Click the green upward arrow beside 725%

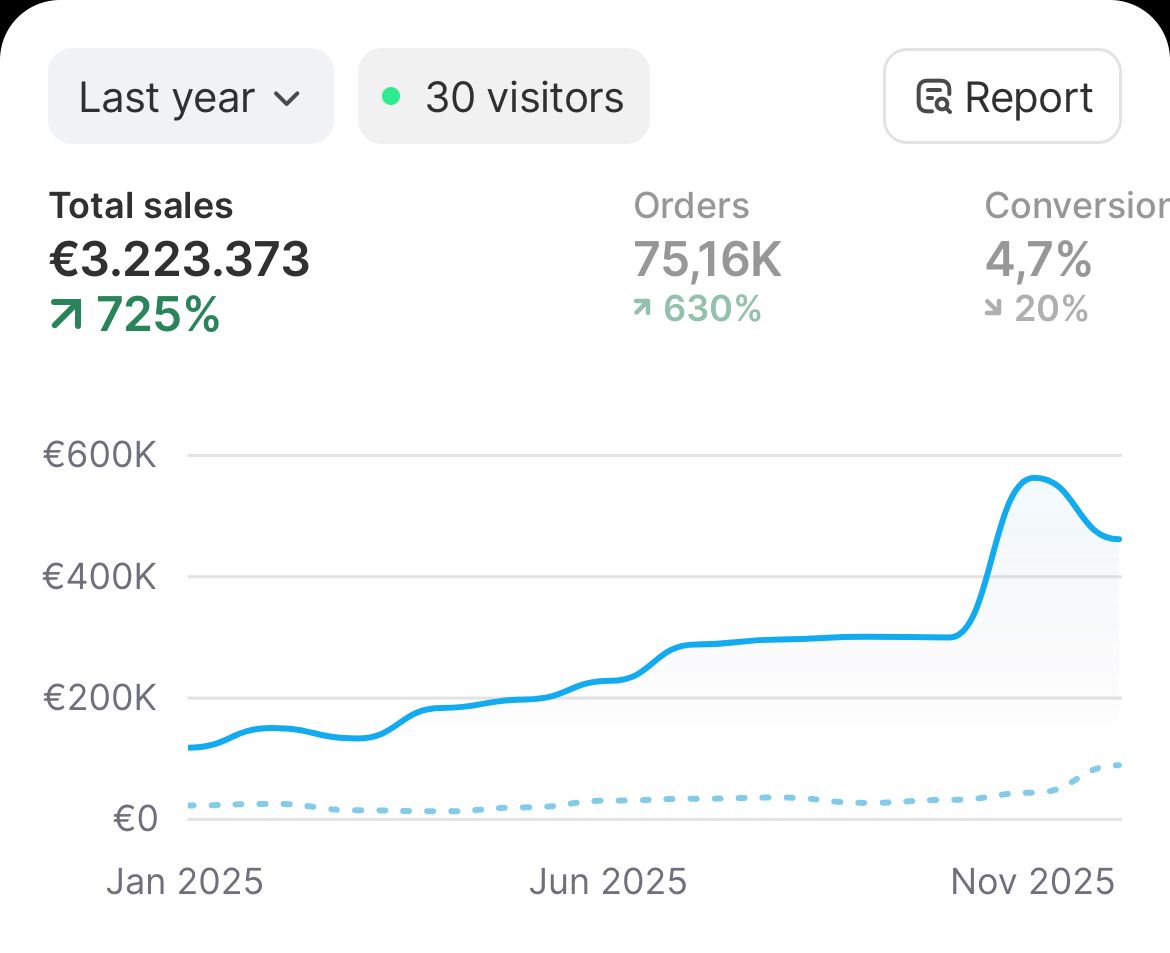tap(65, 313)
